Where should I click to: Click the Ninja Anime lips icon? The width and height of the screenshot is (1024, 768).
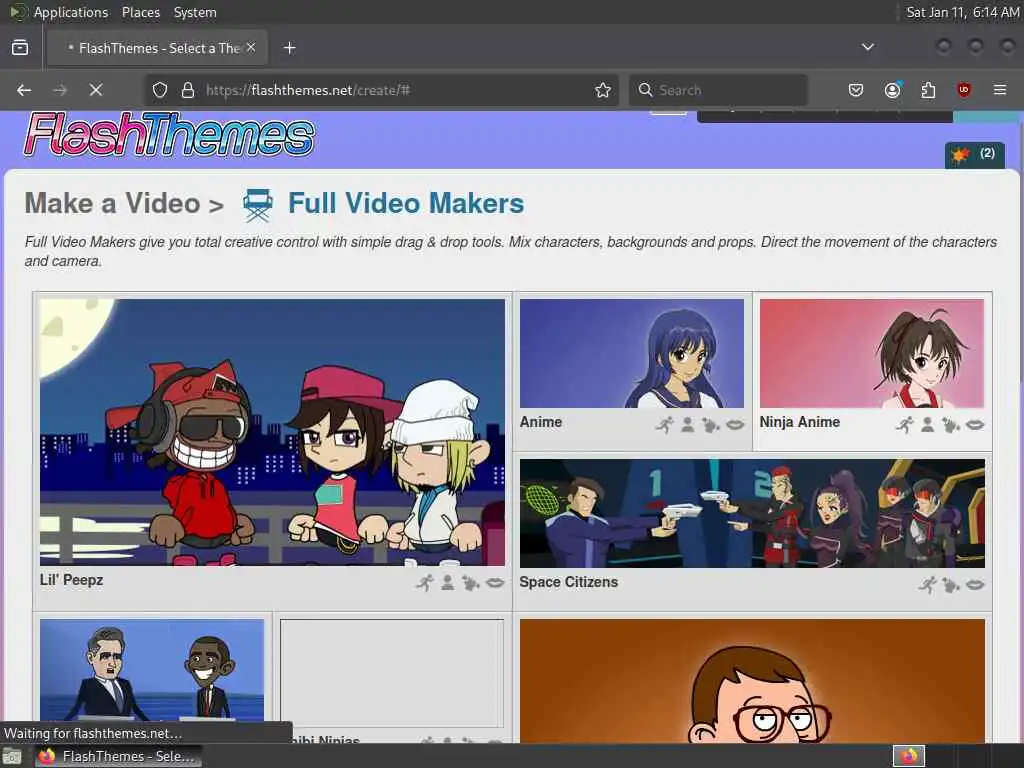pyautogui.click(x=975, y=425)
